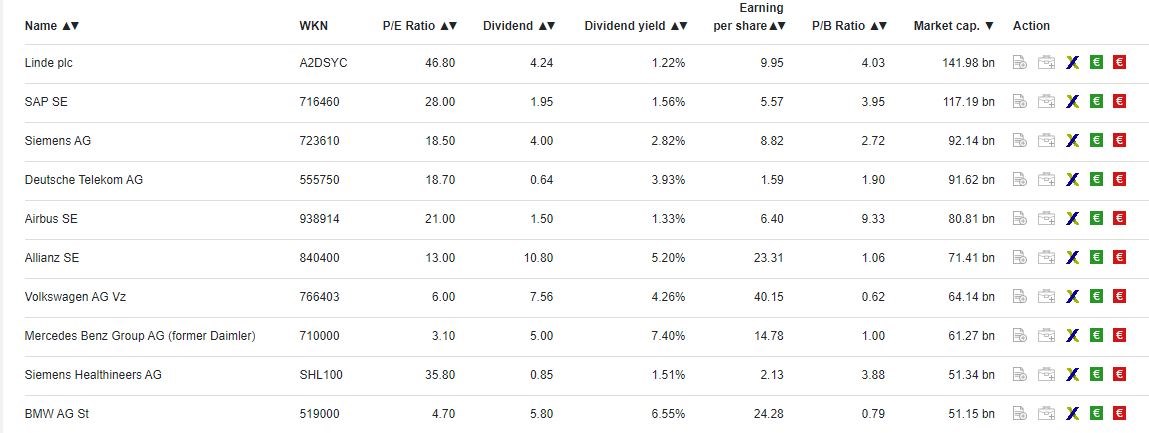
Task: Sort by Dividend yield column header
Action: pyautogui.click(x=636, y=26)
